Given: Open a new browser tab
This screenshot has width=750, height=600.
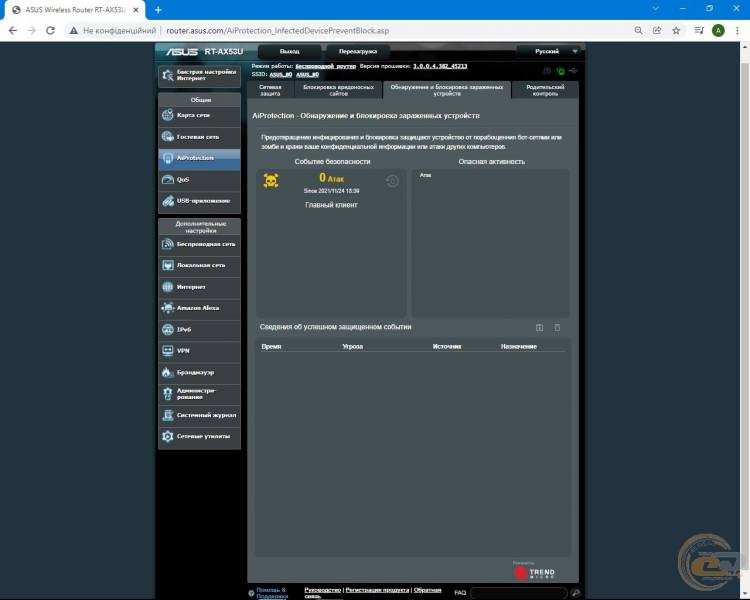Looking at the screenshot, I should tap(158, 10).
